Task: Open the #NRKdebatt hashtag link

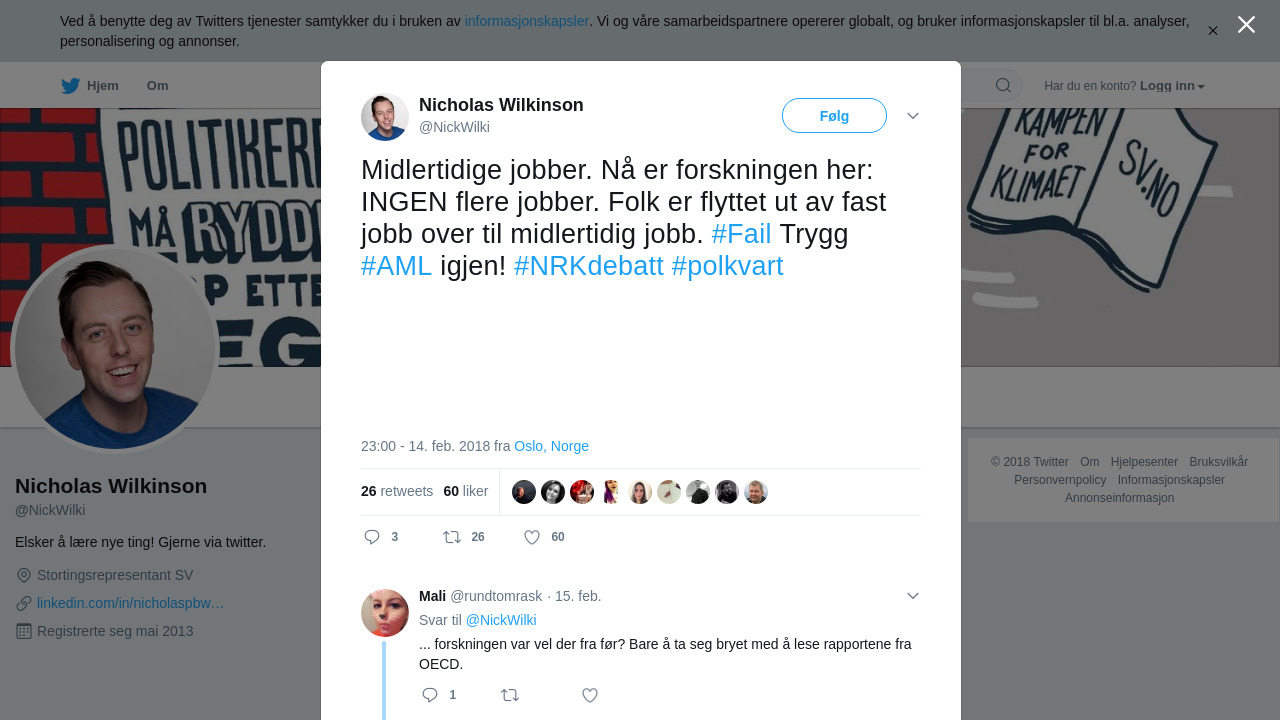Action: point(588,266)
